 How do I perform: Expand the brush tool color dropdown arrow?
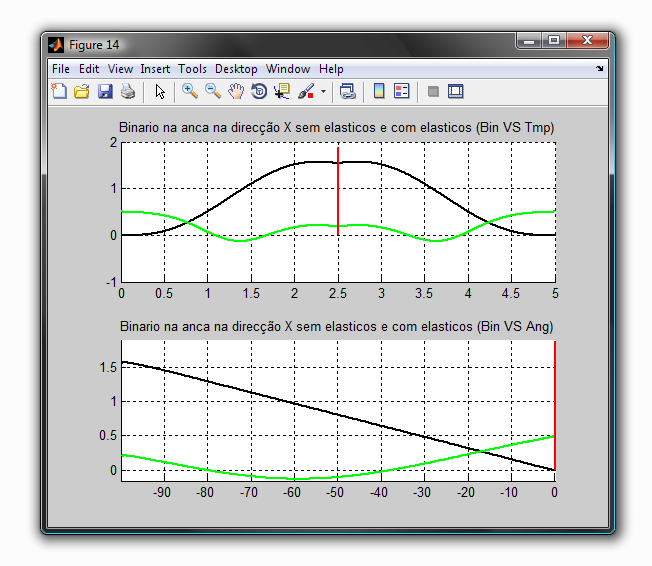pos(323,92)
